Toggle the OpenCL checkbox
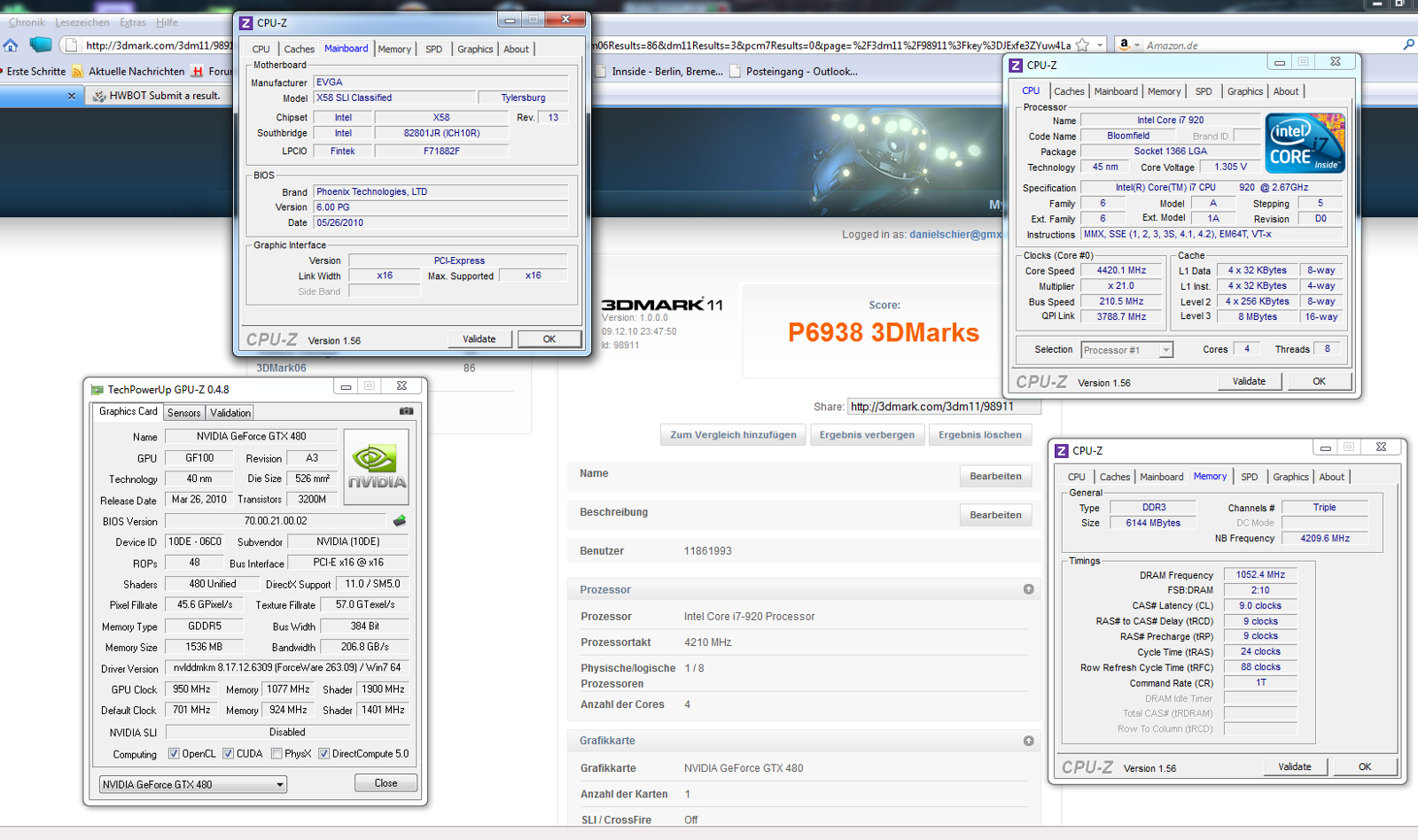 (175, 754)
